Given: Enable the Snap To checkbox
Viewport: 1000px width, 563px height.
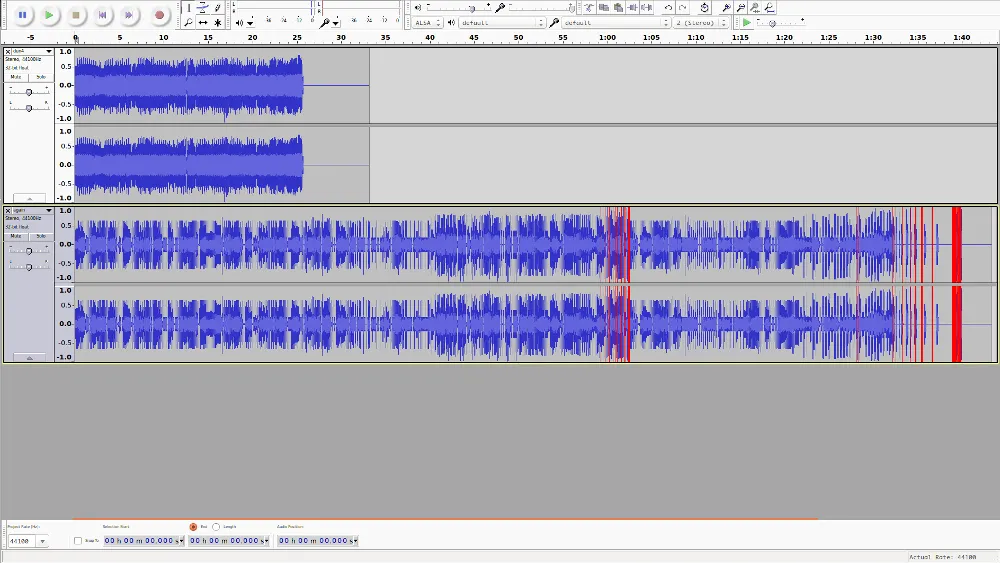Looking at the screenshot, I should tap(78, 541).
